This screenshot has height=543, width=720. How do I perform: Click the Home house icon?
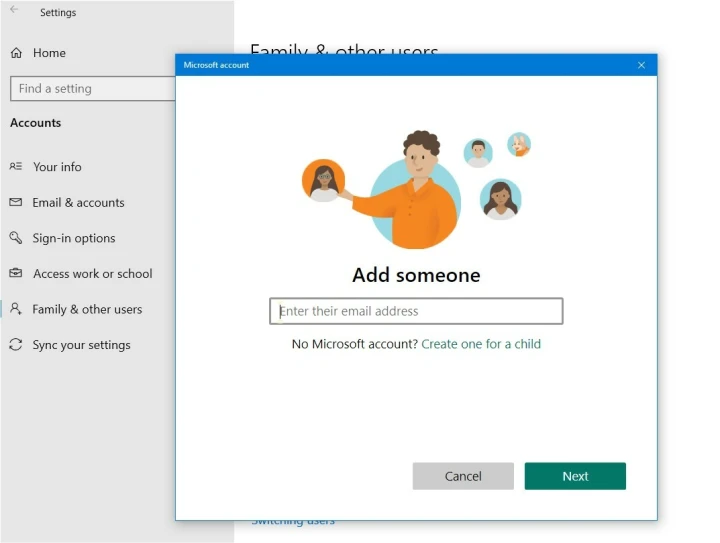click(16, 53)
